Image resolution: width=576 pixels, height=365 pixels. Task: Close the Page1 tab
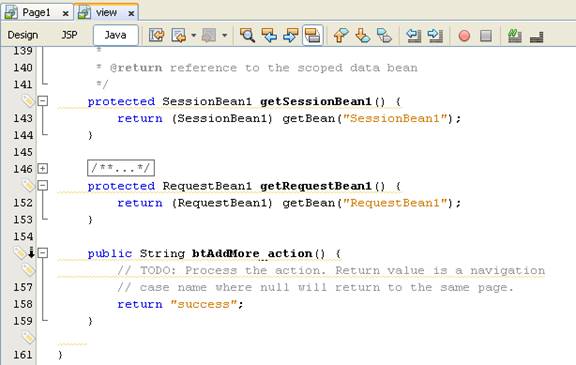(65, 14)
